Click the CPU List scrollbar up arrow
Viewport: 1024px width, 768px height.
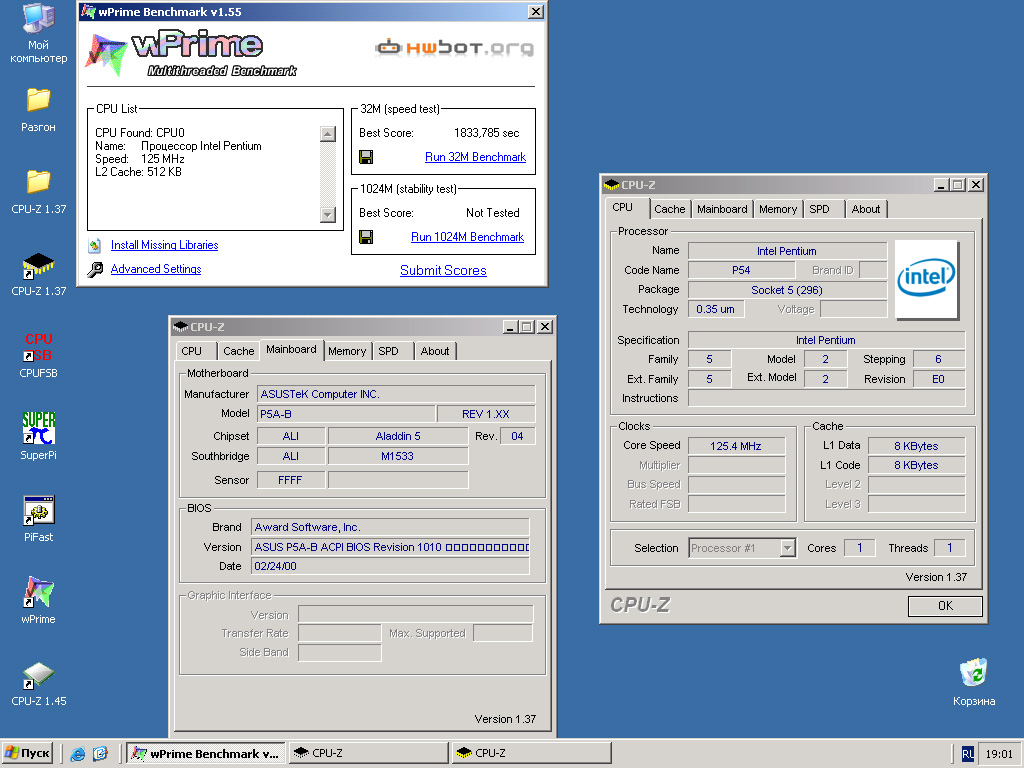(328, 133)
